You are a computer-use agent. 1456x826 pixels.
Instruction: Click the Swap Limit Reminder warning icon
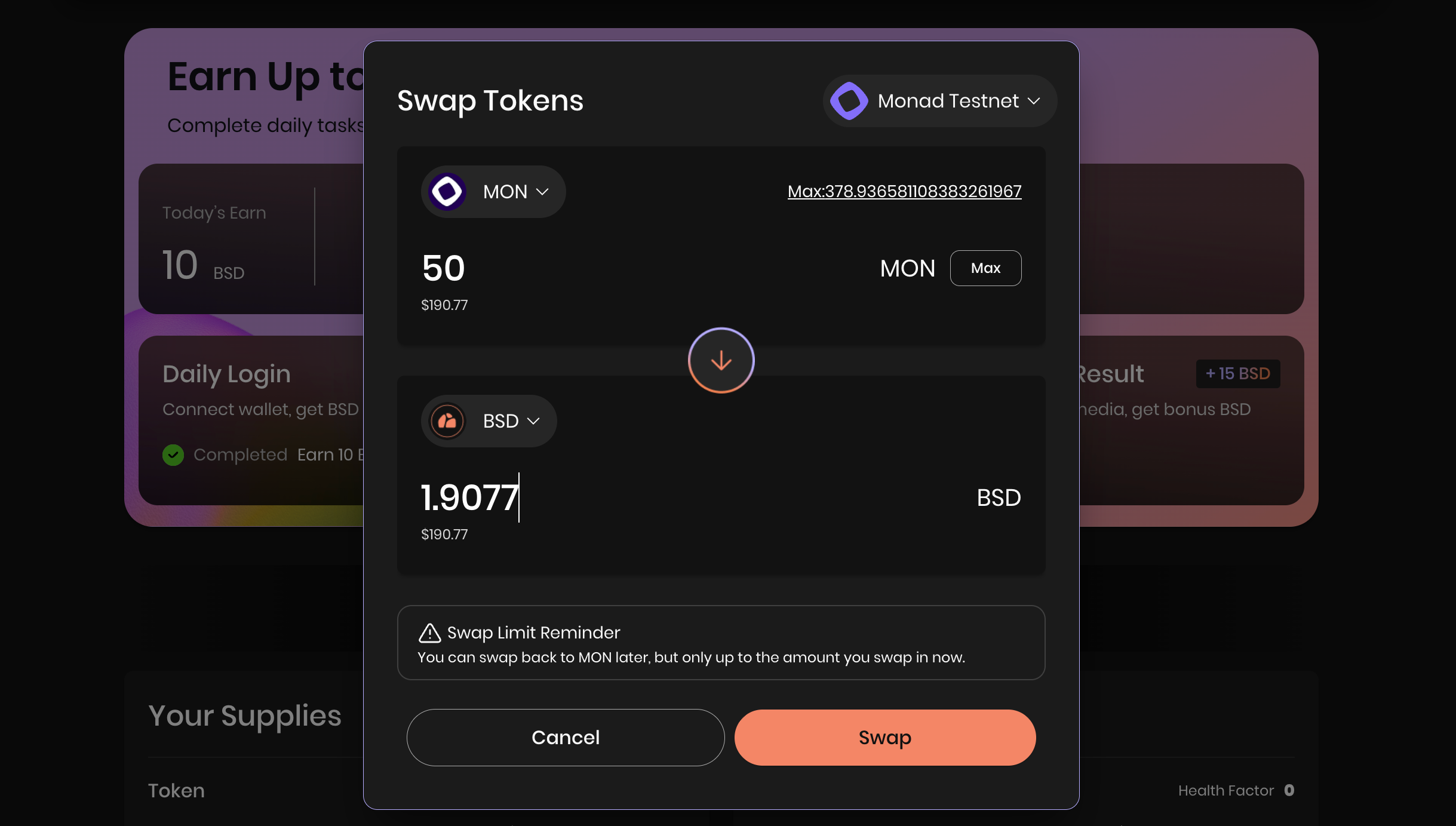(429, 632)
